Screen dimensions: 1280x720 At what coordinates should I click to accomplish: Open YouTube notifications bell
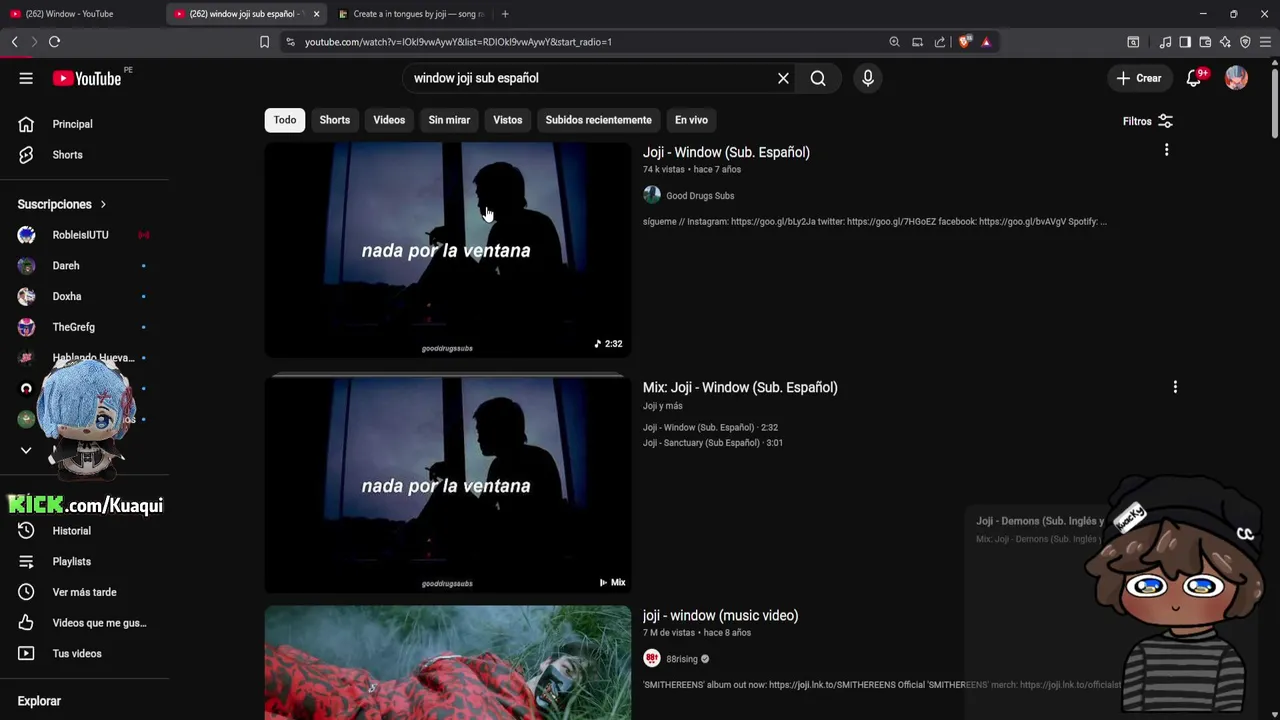coord(1194,78)
